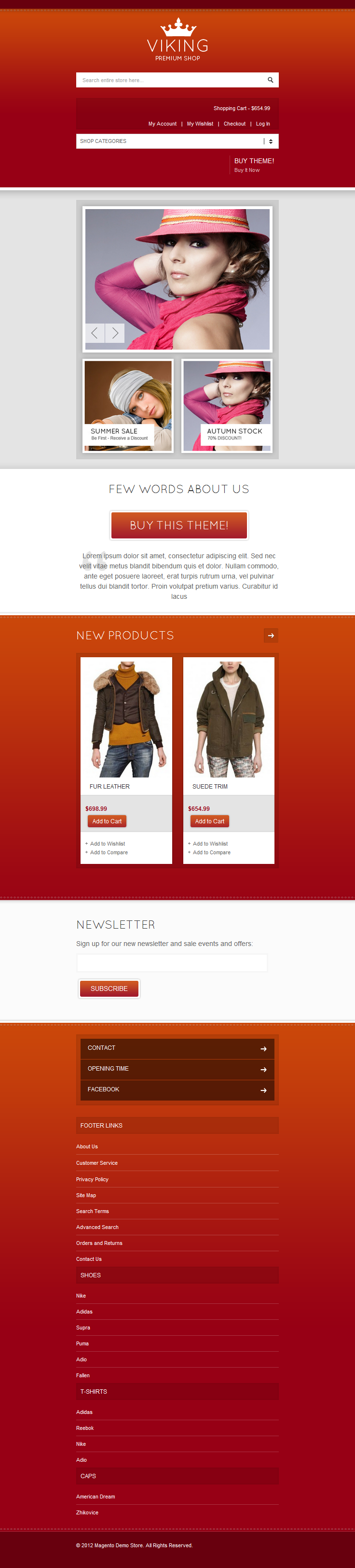Advance slideshow with right arrow
Viewport: 355px width, 1568px height.
point(115,333)
